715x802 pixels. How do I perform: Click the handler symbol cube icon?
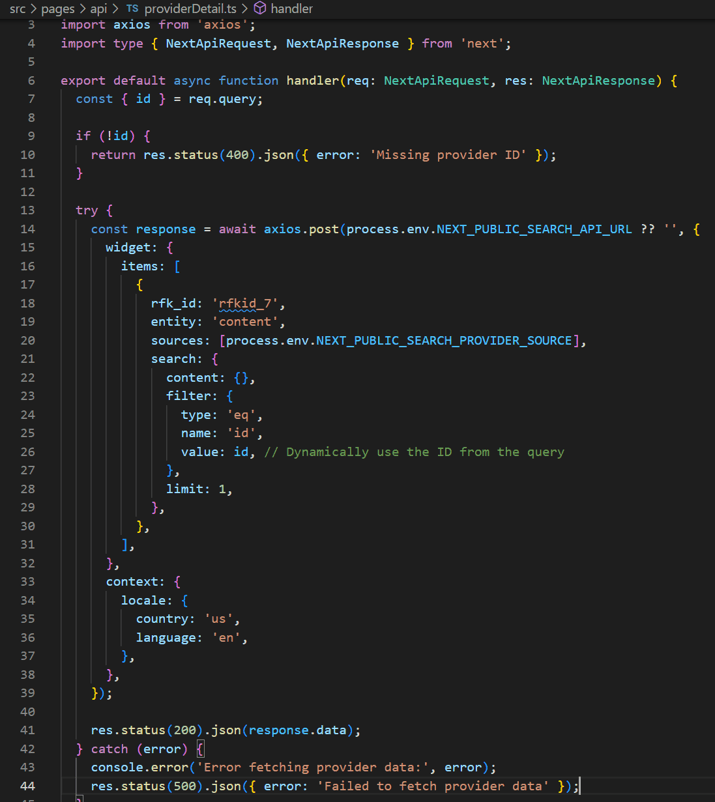[260, 8]
